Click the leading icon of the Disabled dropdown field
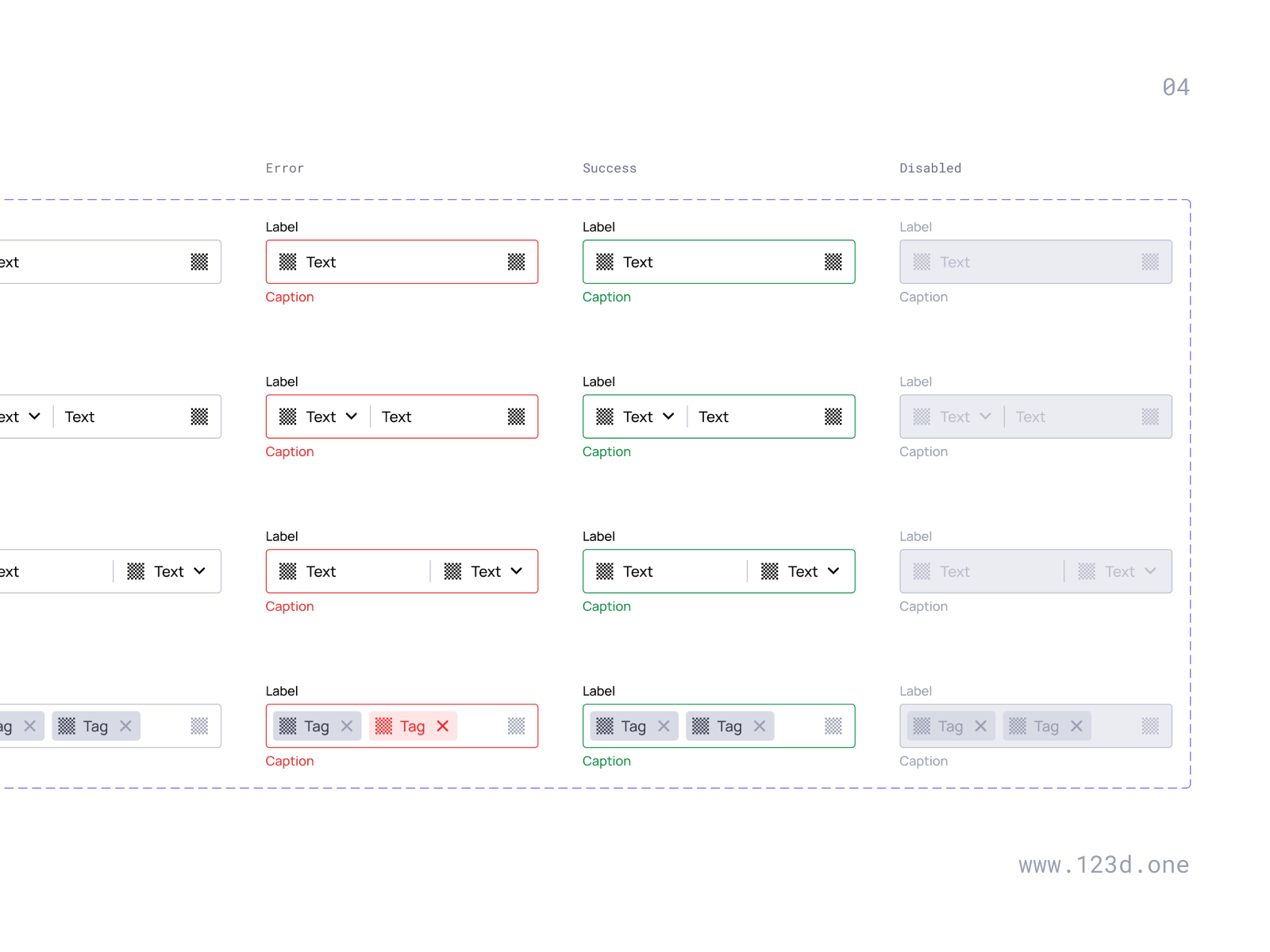Screen dimensions: 1270x952 (x=922, y=416)
